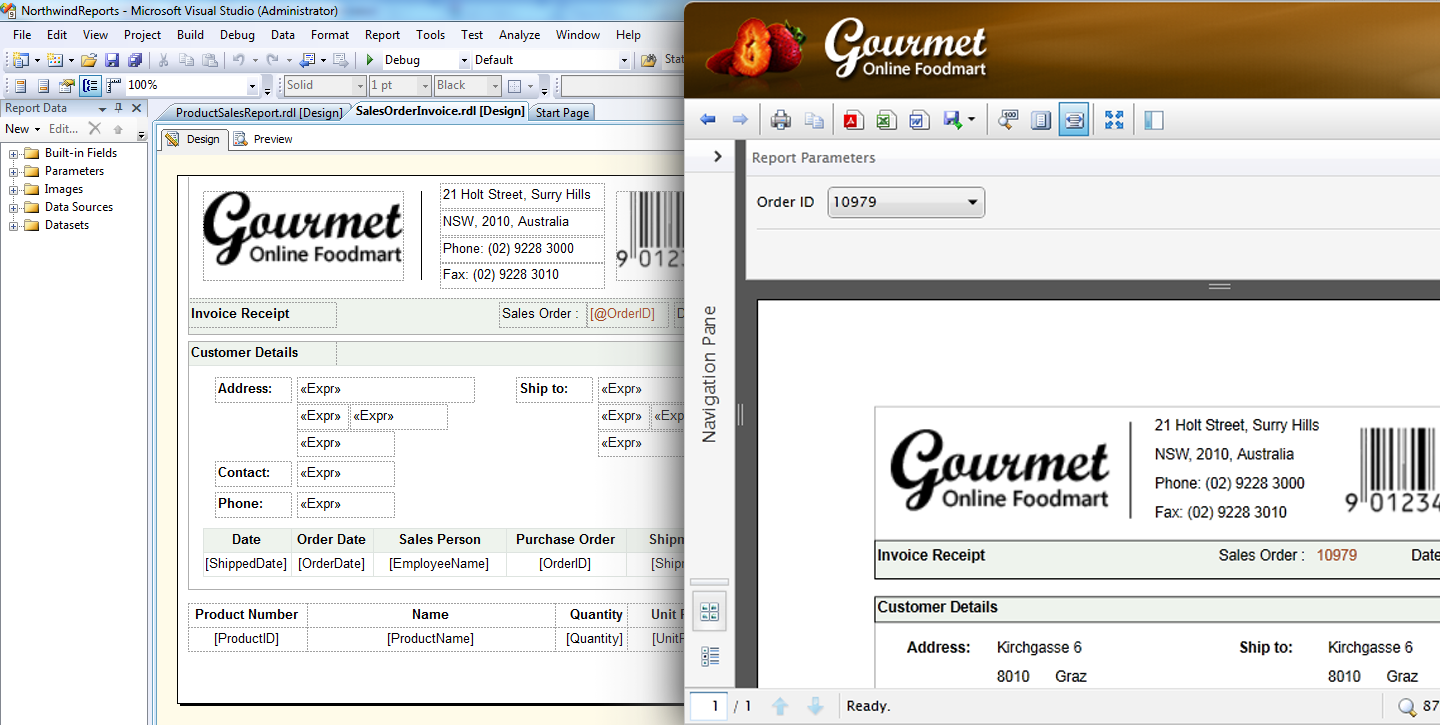Click the thumbnails view icon in navigation pane
This screenshot has width=1440, height=725.
(710, 612)
